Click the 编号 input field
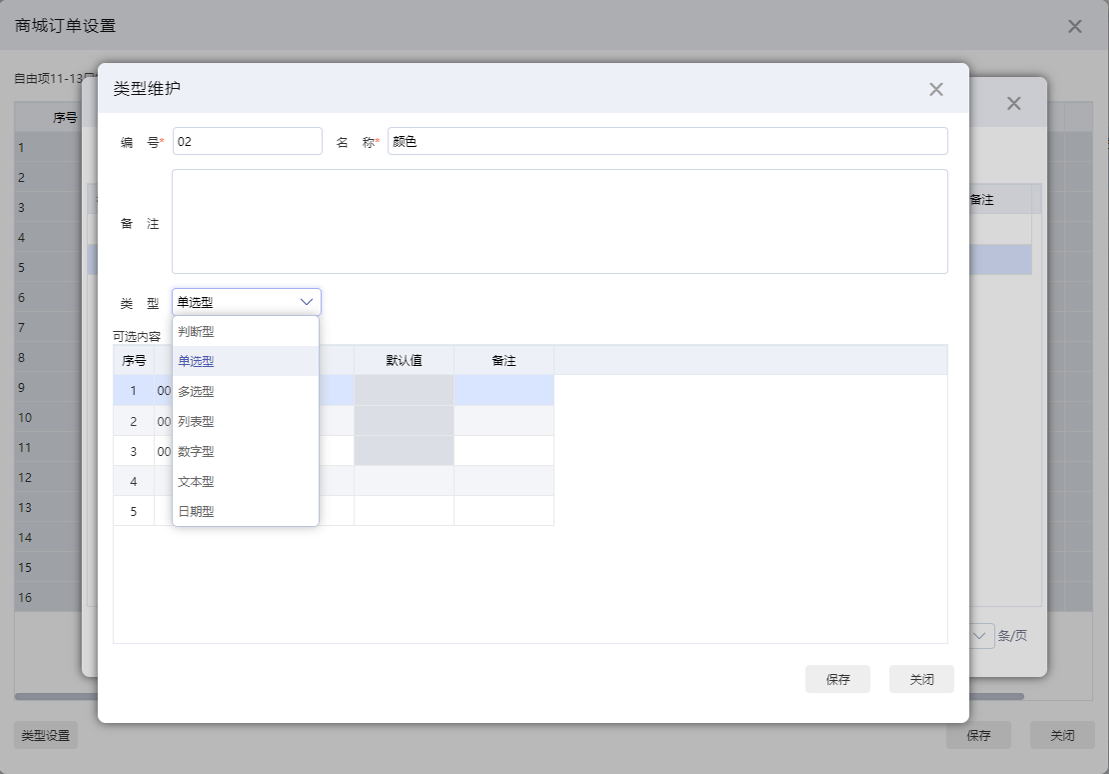The height and width of the screenshot is (774, 1109). 248,141
